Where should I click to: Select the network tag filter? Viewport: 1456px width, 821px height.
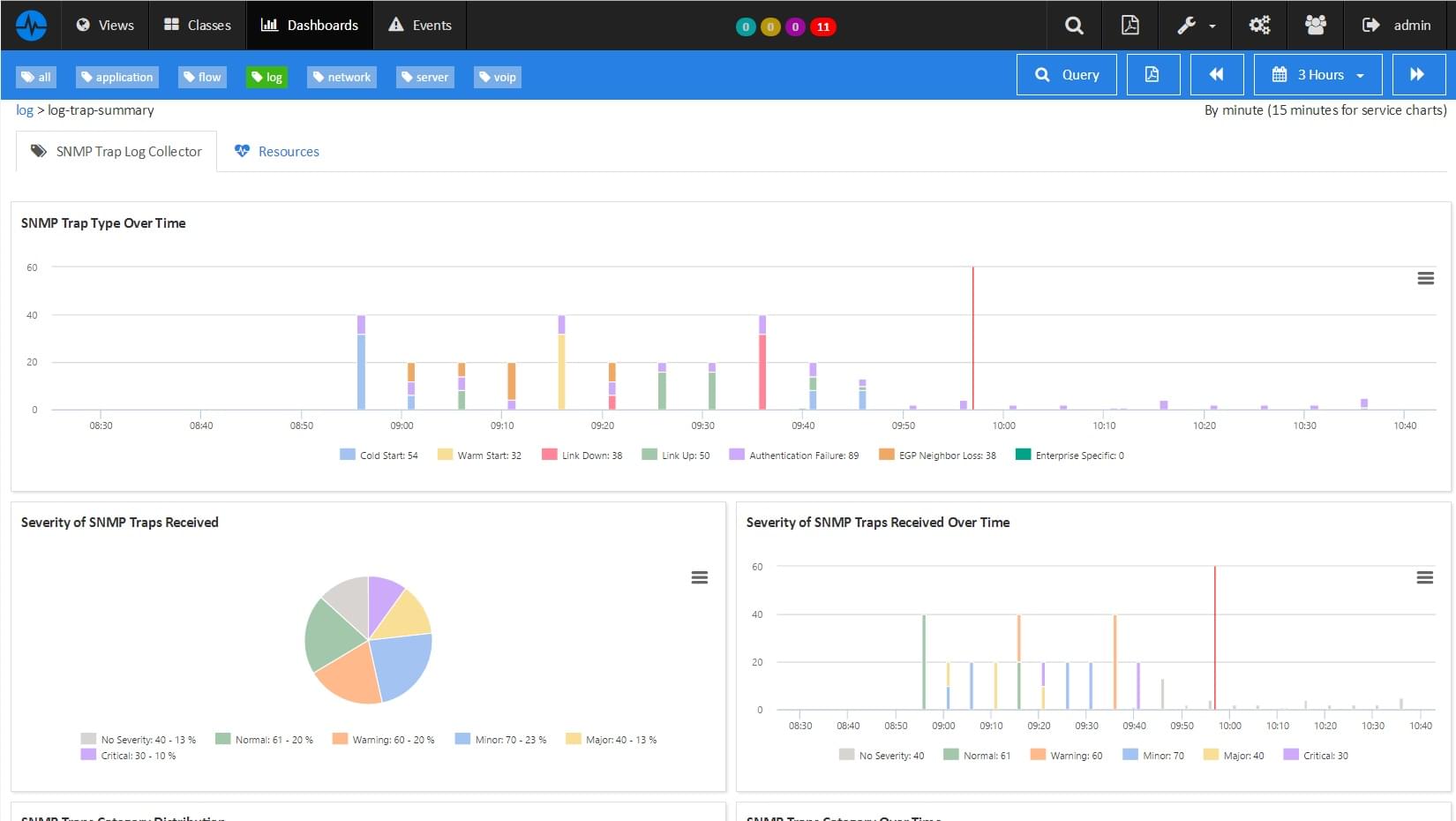pyautogui.click(x=341, y=77)
